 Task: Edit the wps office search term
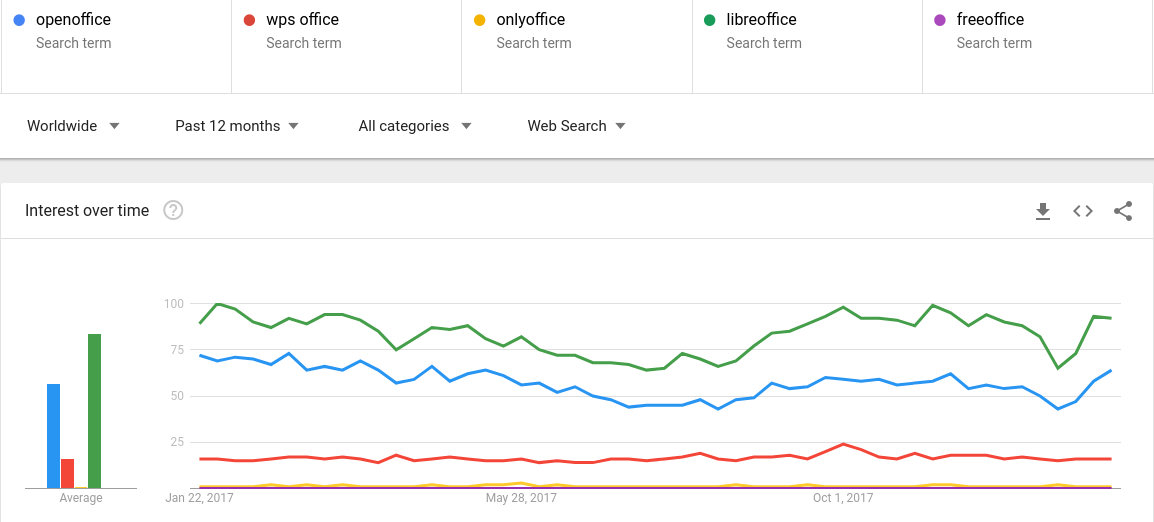[302, 20]
